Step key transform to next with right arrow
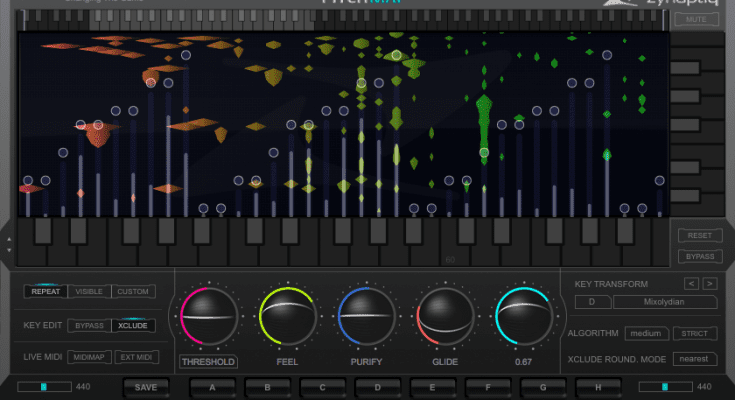 [x=711, y=284]
